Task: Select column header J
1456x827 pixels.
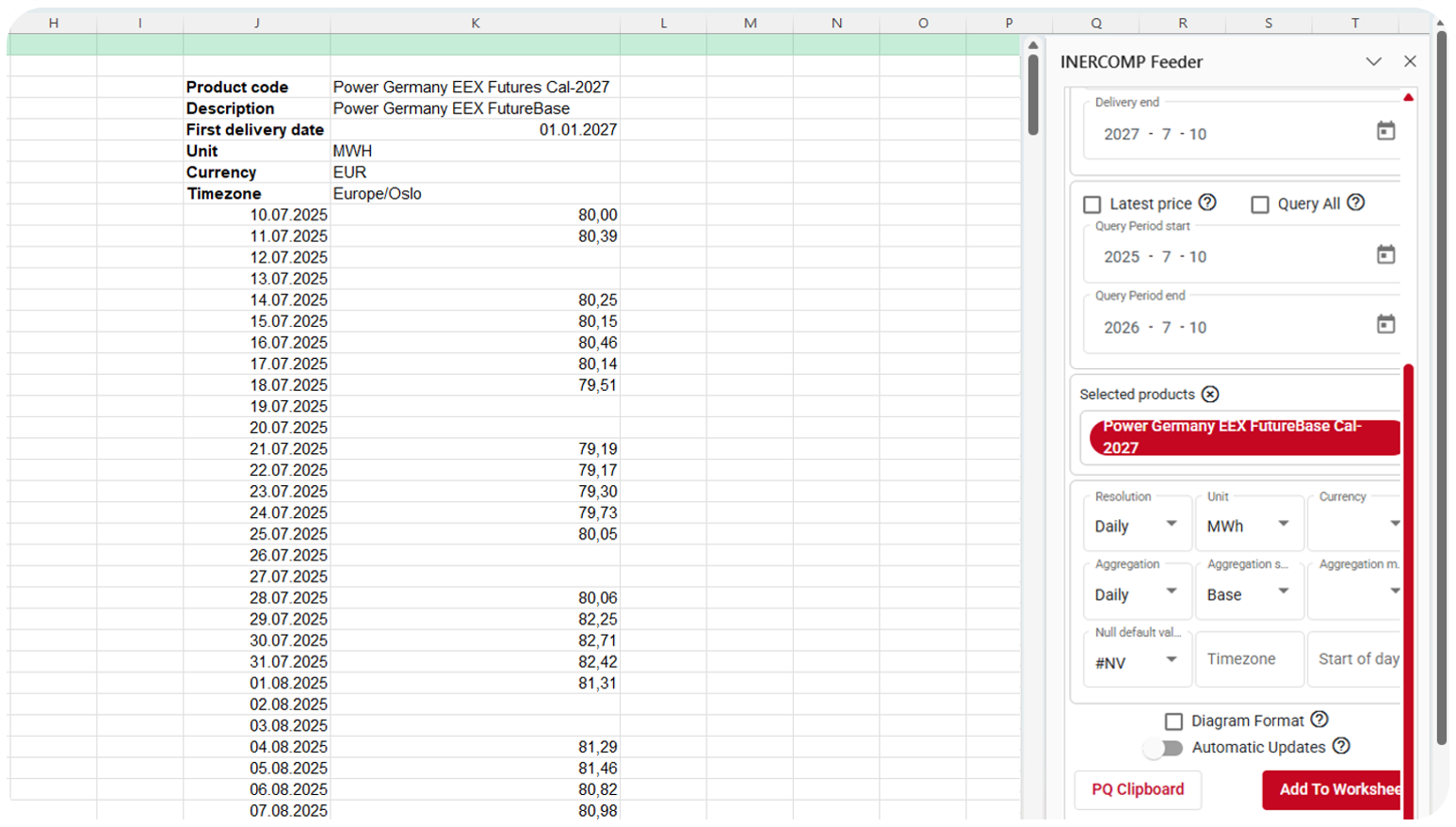Action: [256, 23]
